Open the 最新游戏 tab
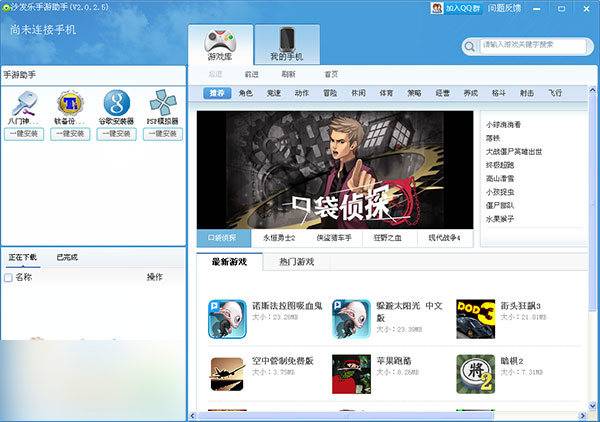Screen dimensions: 600x422 (x=230, y=262)
